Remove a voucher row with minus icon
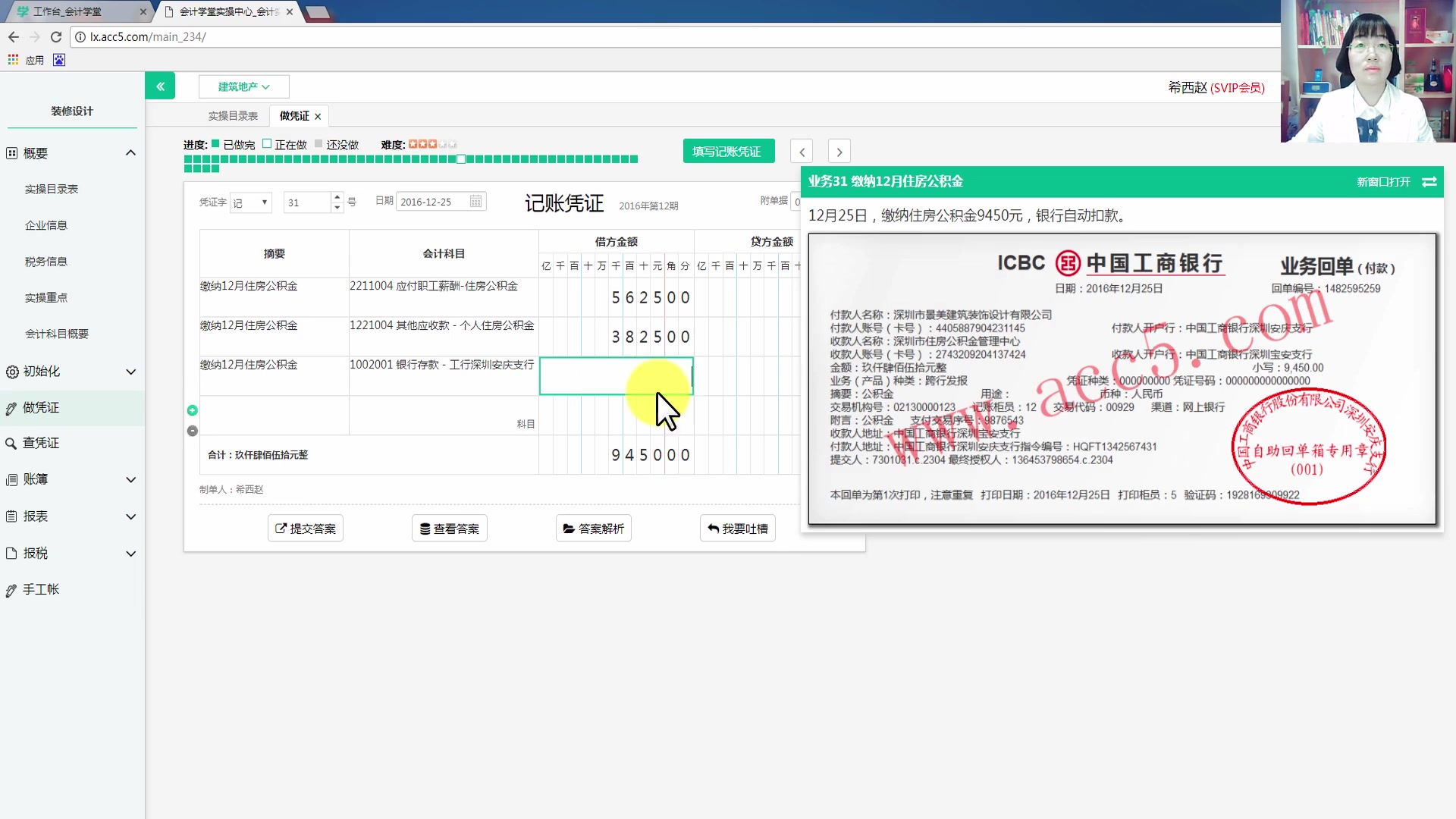 point(192,431)
